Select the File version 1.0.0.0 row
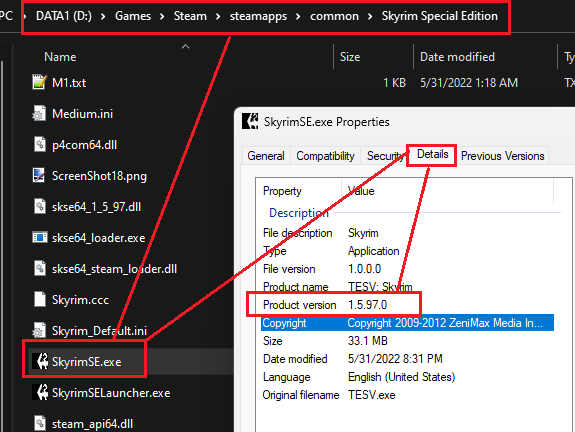Screen dimensions: 575x432 407,269
